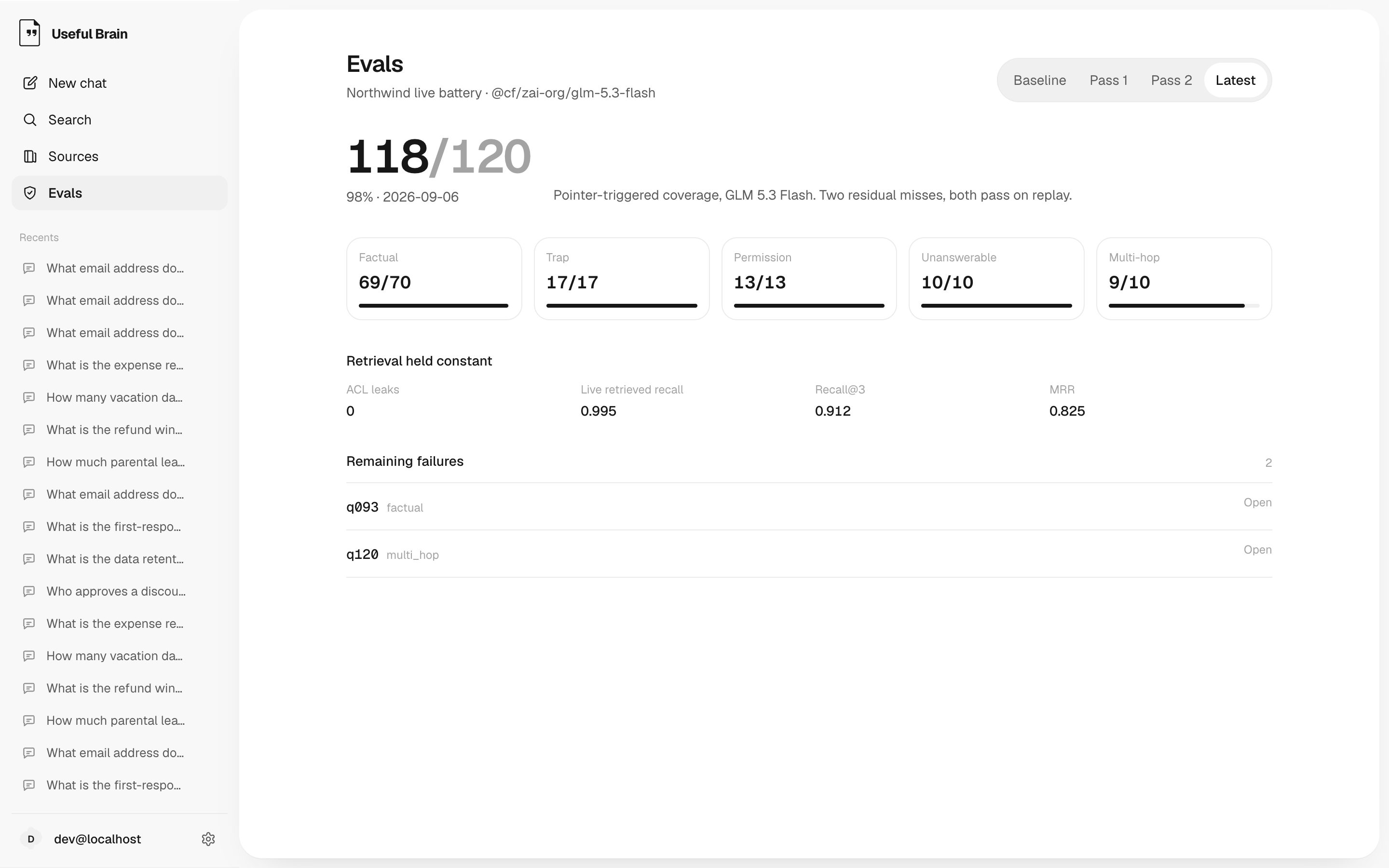1389x868 pixels.
Task: Click the Factual card progress bar
Action: click(434, 305)
